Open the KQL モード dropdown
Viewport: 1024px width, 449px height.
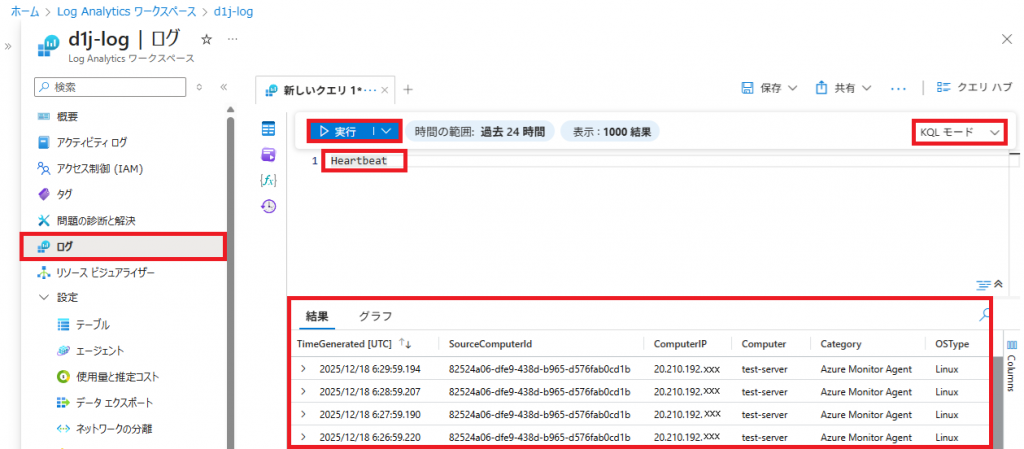click(x=959, y=132)
